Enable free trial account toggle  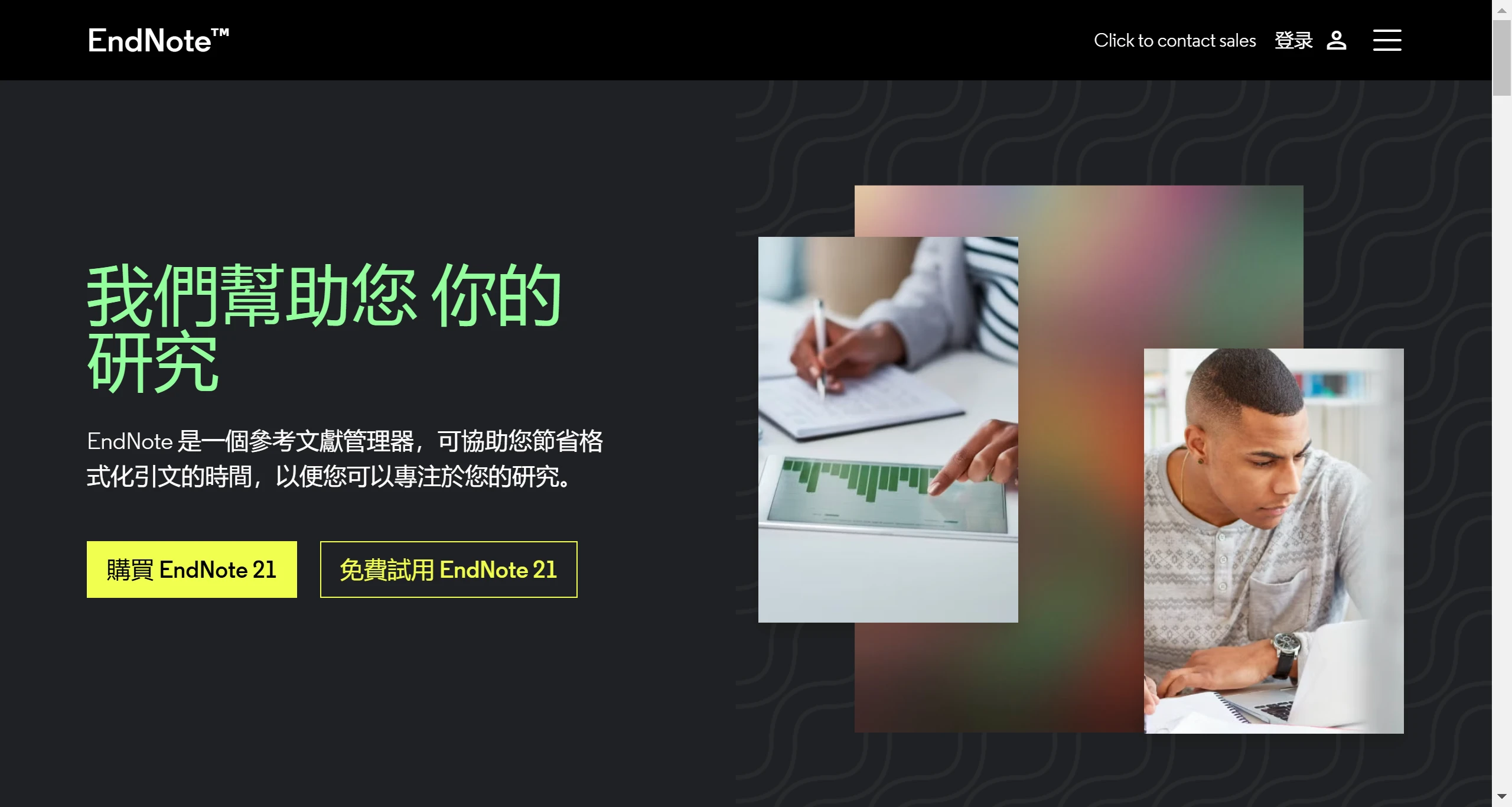[448, 569]
